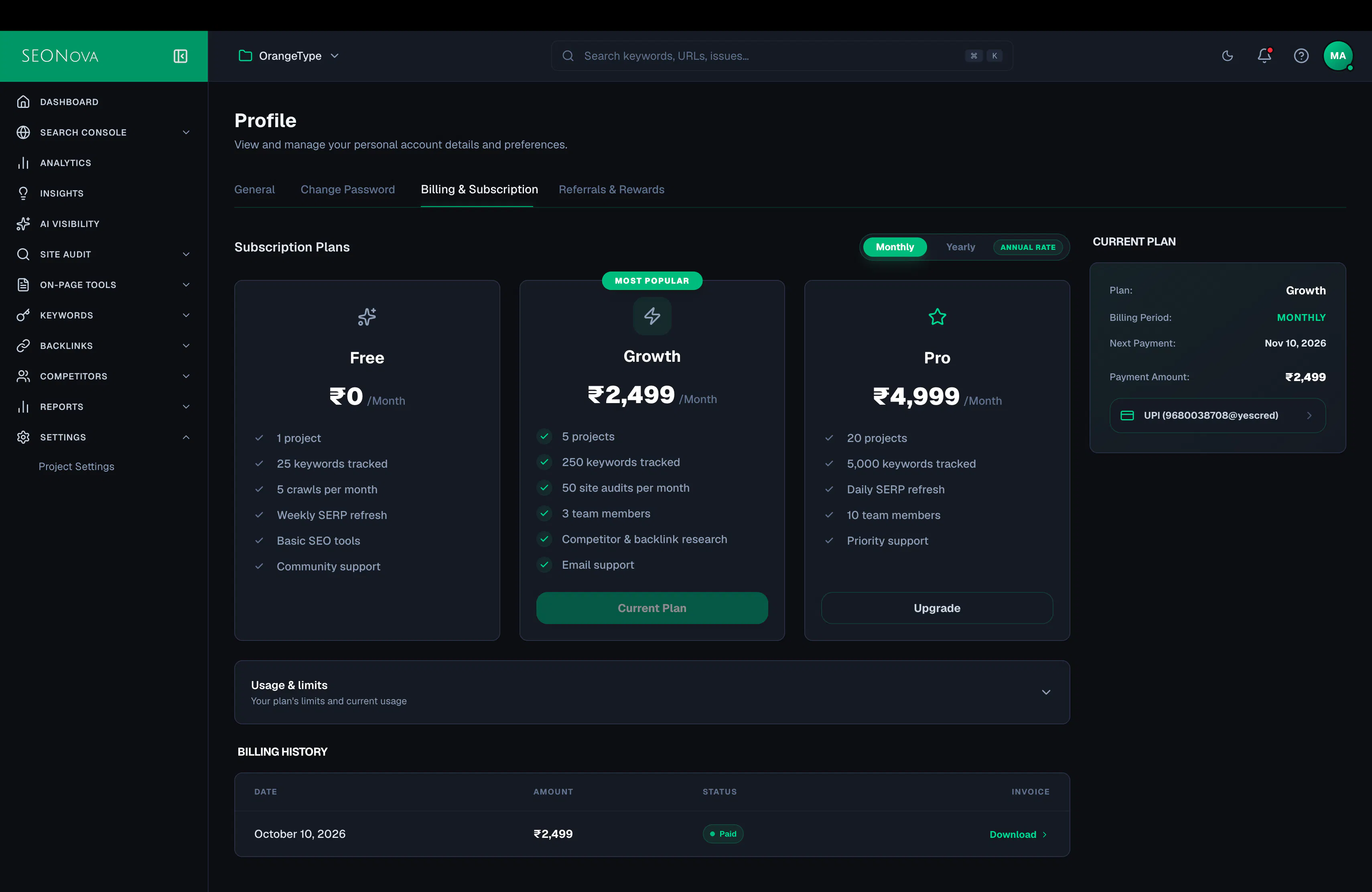Screen dimensions: 1372x892
Task: Expand the Reports menu
Action: (x=104, y=407)
